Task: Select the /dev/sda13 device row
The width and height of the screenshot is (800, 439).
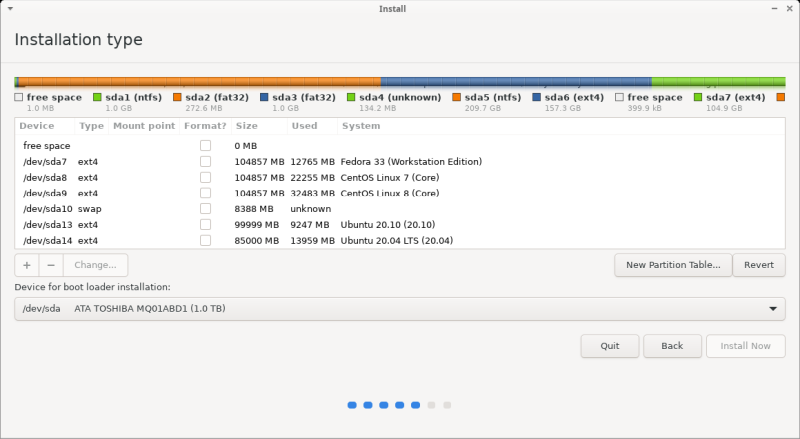Action: tap(399, 224)
